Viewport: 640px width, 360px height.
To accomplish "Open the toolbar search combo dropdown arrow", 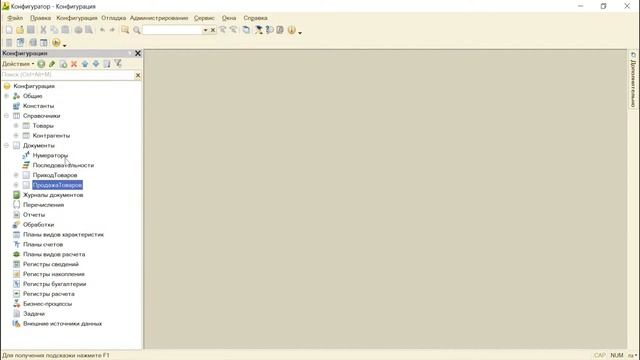I will (x=205, y=30).
